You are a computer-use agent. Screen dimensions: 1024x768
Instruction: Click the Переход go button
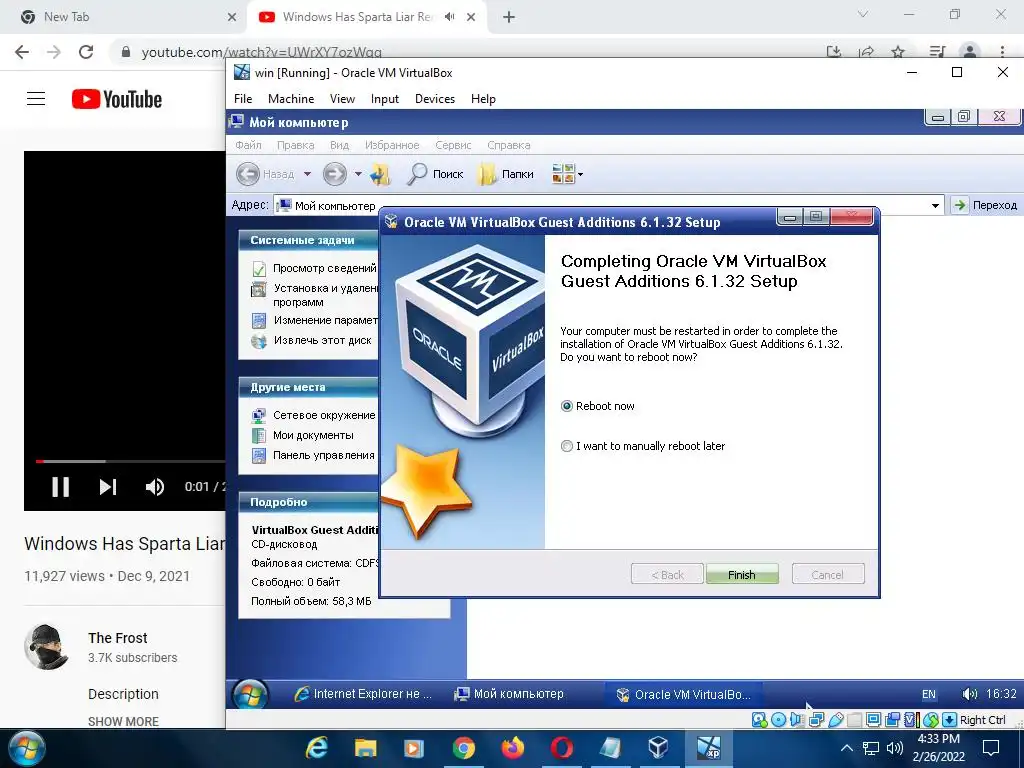point(985,205)
